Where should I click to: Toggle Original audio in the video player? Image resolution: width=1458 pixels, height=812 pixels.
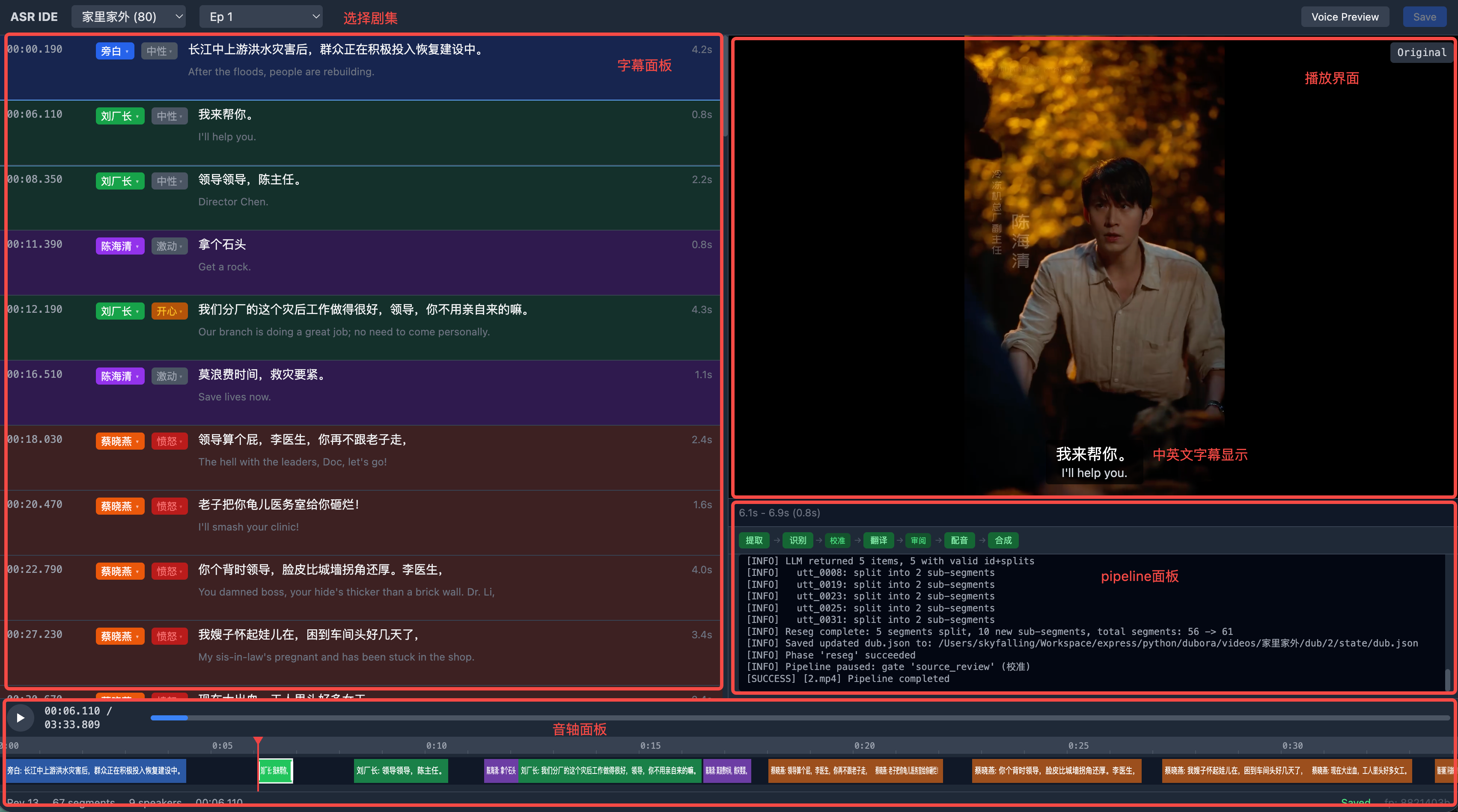coord(1422,52)
